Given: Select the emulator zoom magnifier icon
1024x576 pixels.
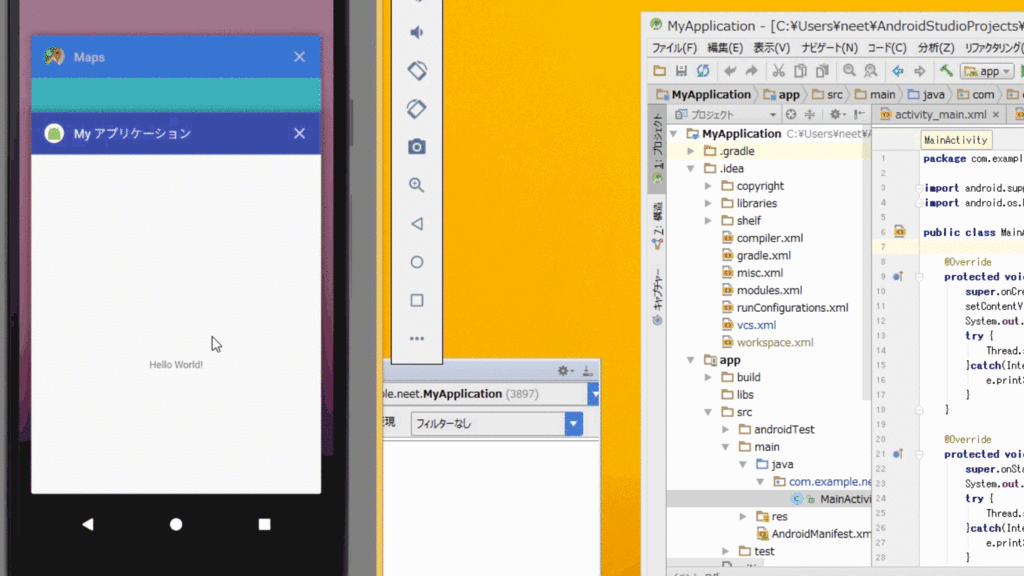Looking at the screenshot, I should click(x=417, y=185).
